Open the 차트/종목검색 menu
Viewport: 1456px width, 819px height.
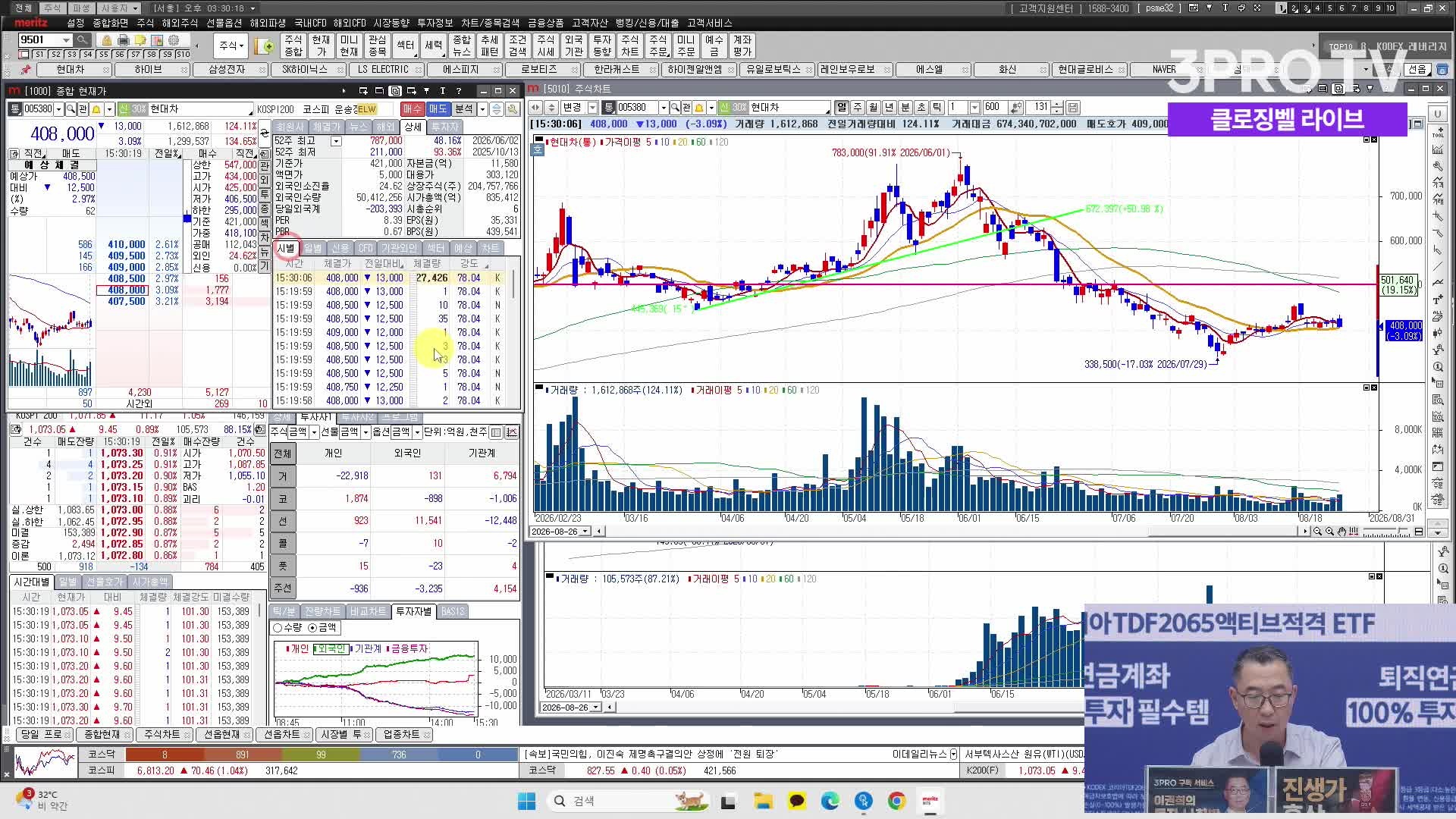coord(491,23)
